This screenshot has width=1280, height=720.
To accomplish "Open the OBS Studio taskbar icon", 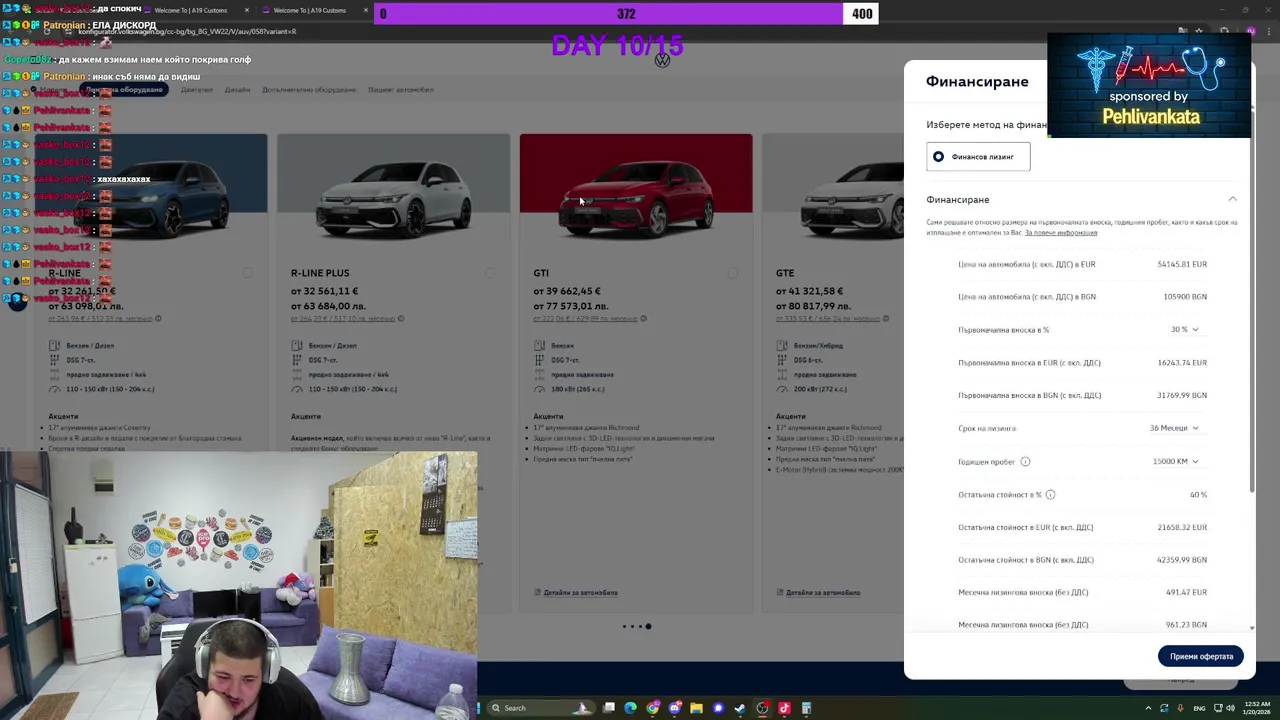I will [762, 708].
